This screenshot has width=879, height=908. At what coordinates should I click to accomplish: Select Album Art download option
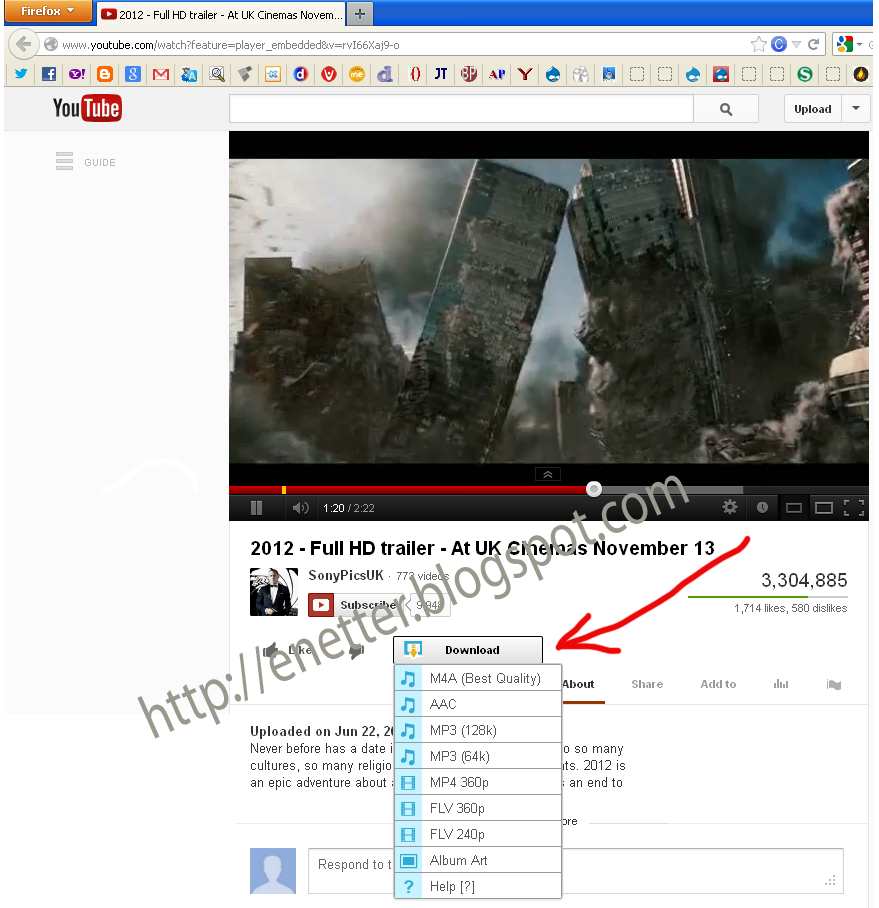478,861
